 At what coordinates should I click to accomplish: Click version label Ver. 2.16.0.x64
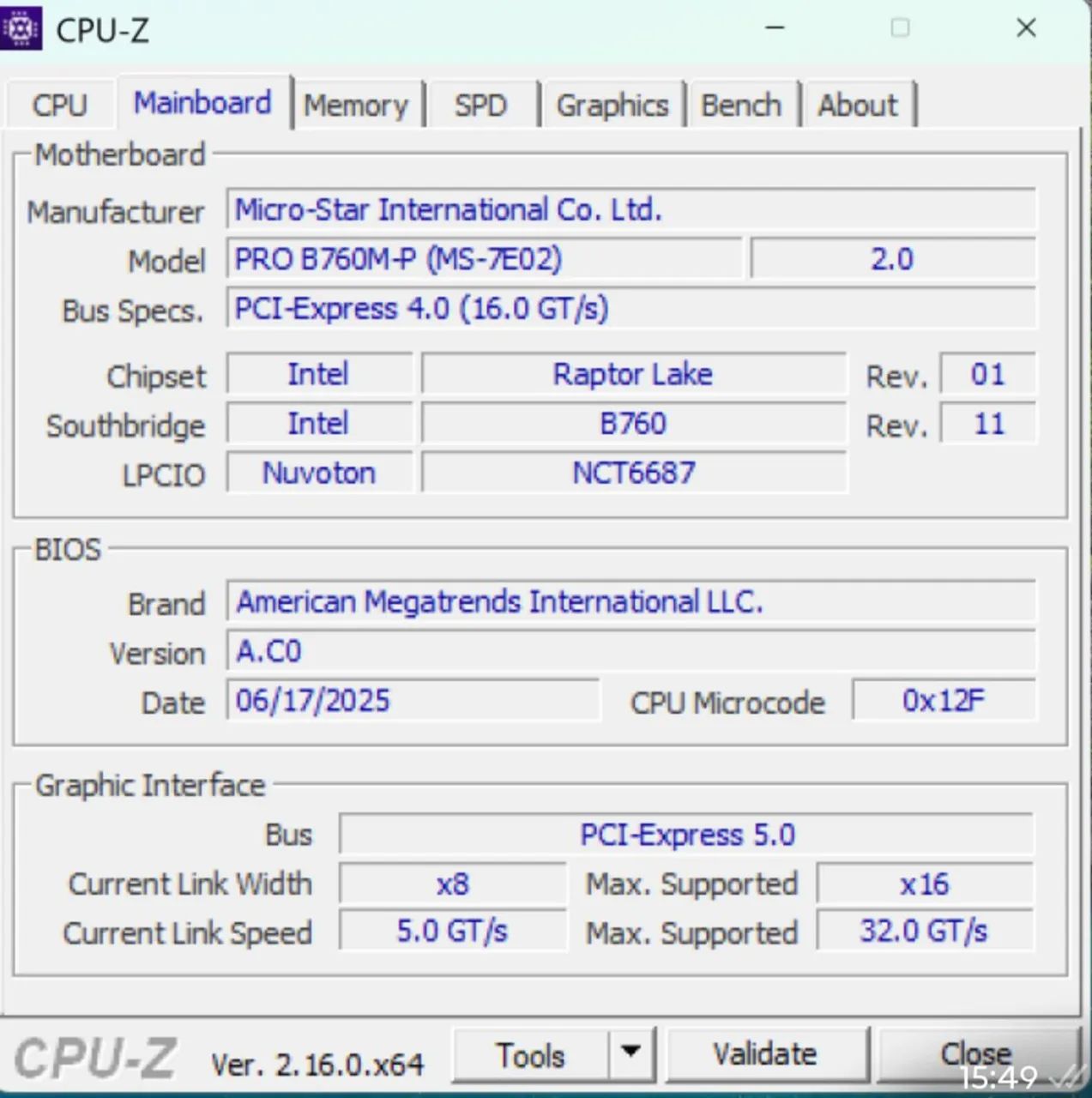(317, 1065)
